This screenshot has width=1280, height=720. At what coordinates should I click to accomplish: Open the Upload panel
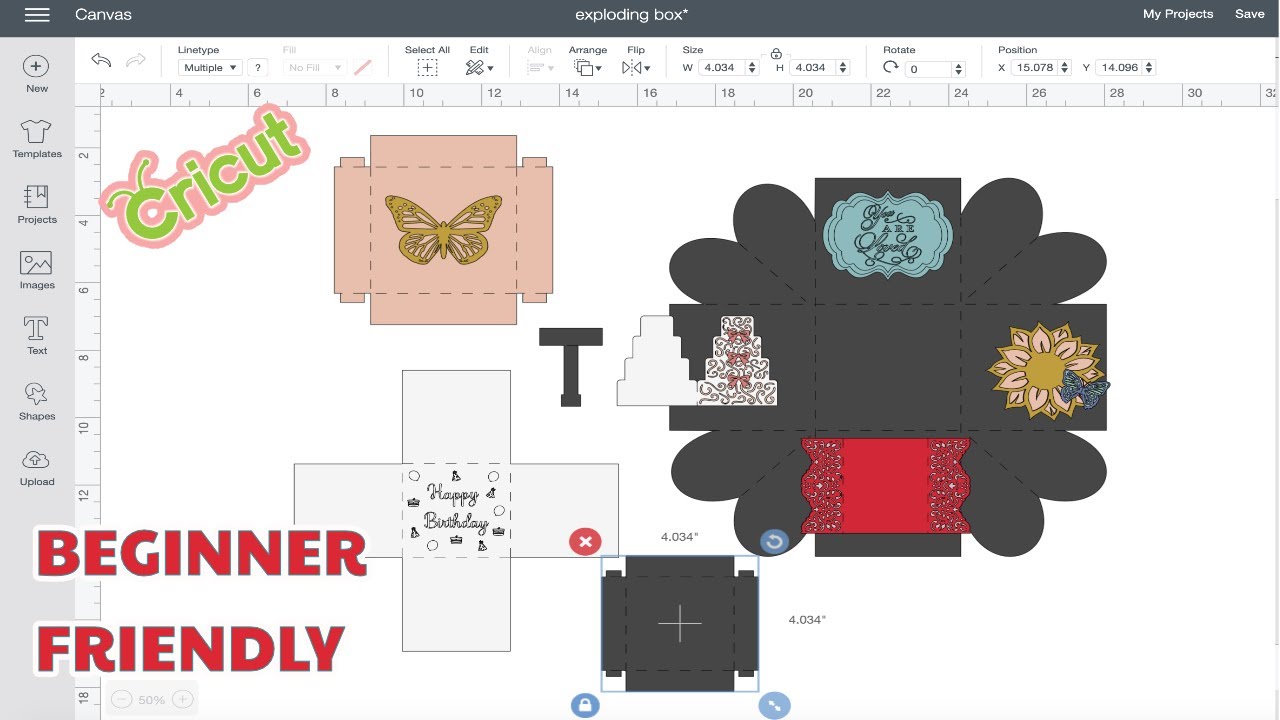click(x=36, y=467)
